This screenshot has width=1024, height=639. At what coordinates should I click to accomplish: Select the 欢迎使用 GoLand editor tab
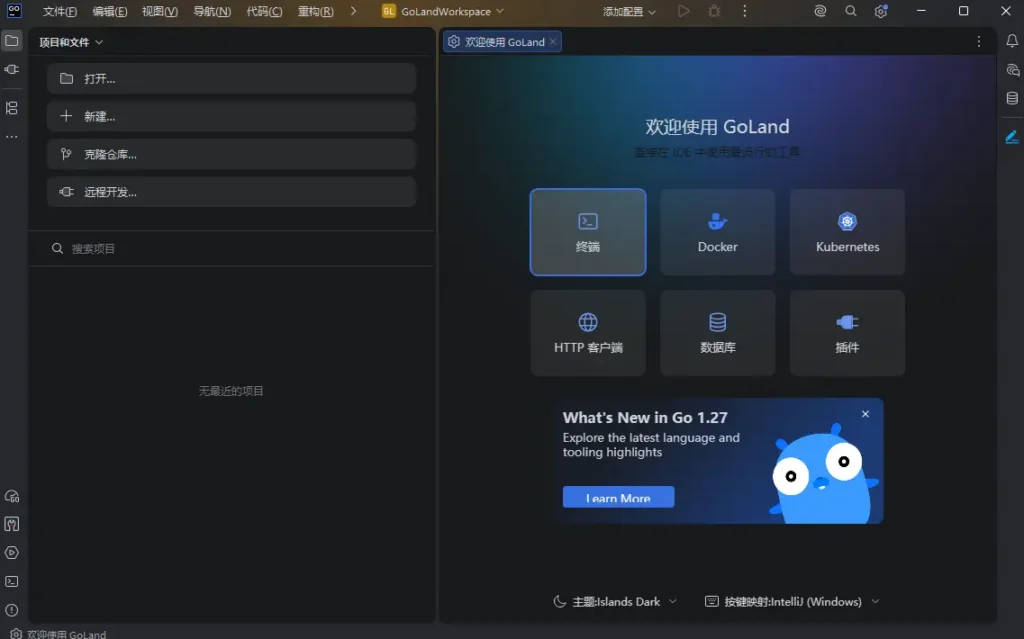[503, 42]
